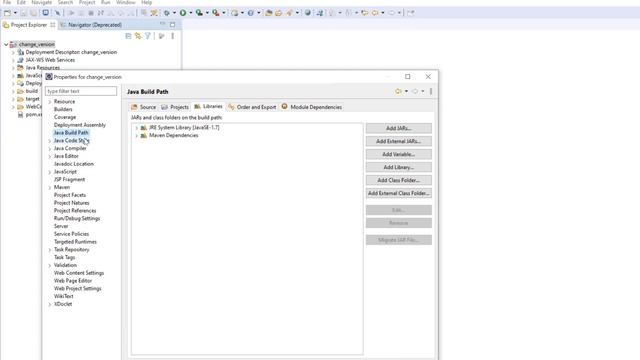Click the Debug bug toolbar icon
The image size is (640, 360).
(x=167, y=13)
